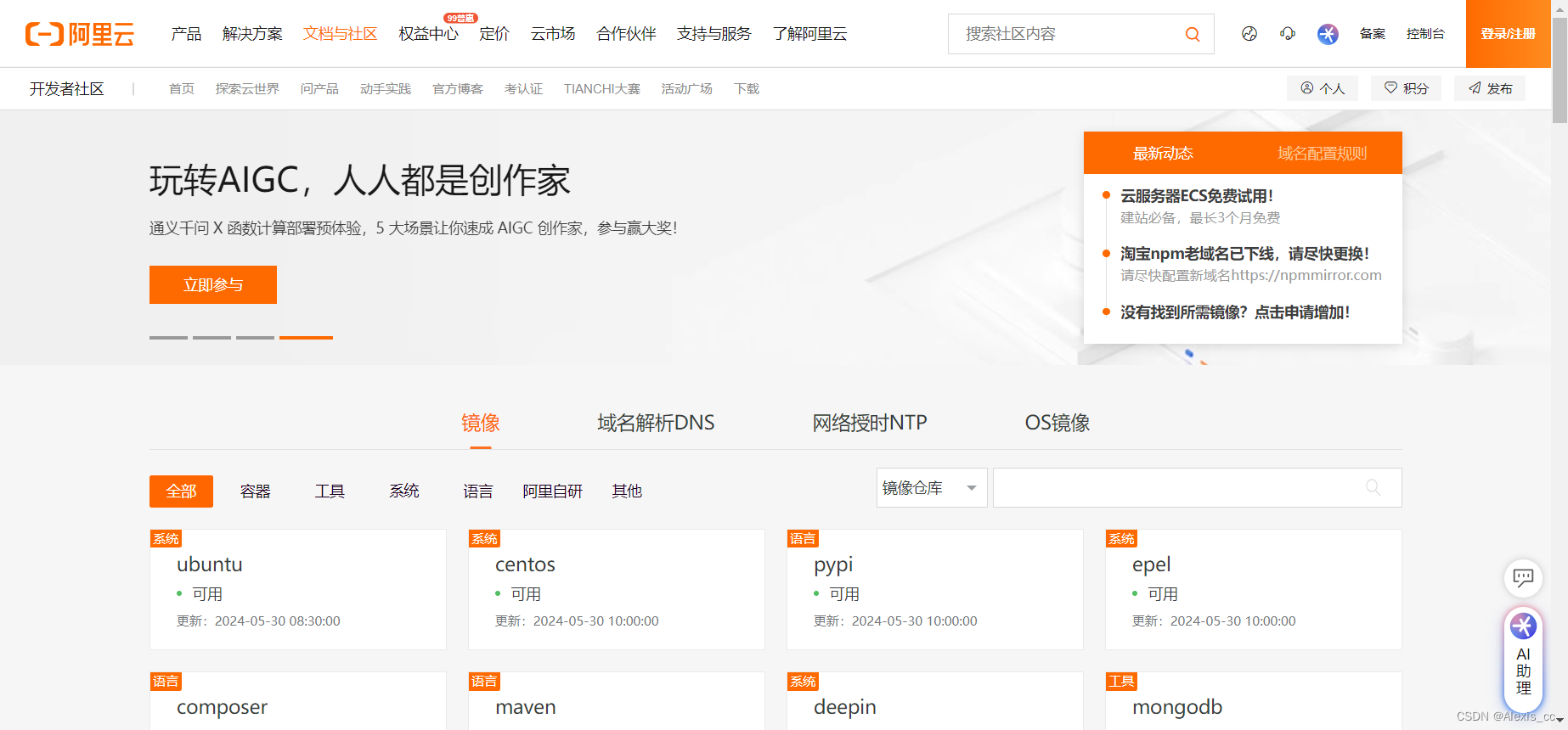Screen dimensions: 1568x730
Task: Open the 云市场 menu item
Action: click(x=553, y=34)
